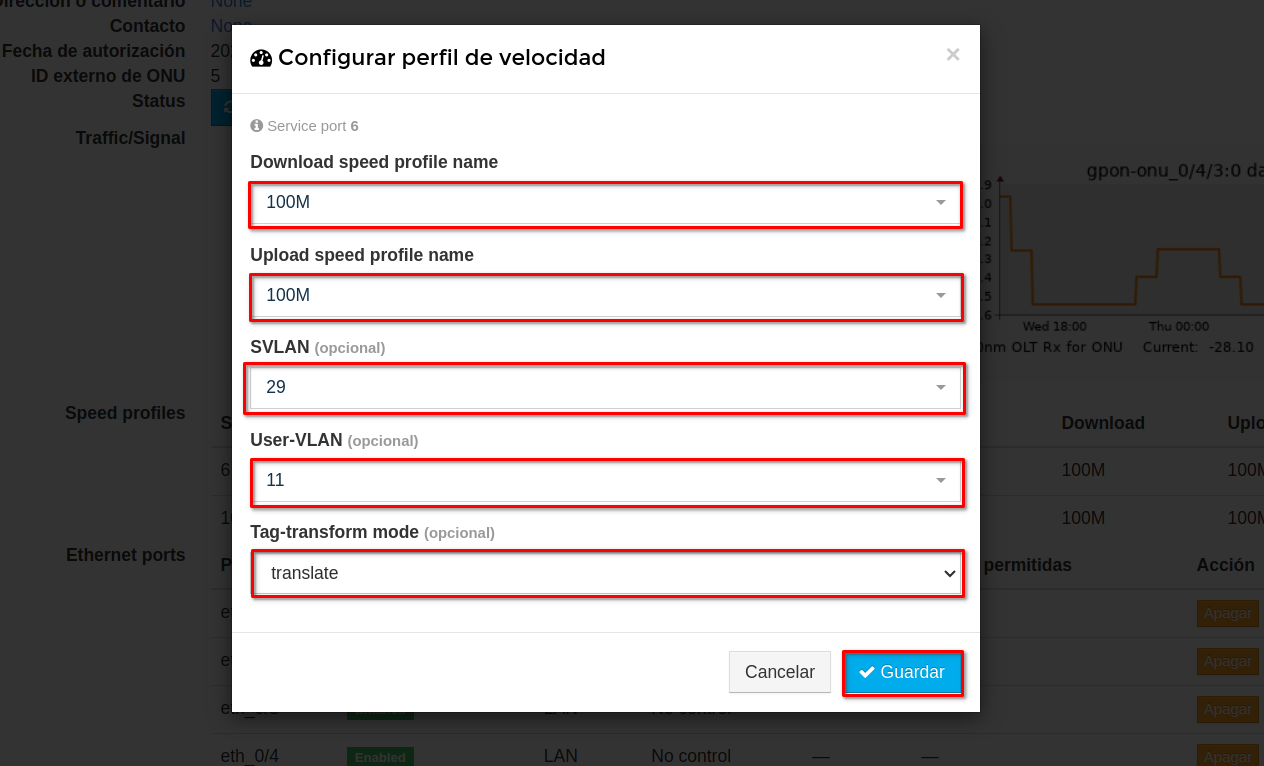Click the arrow of Download profile combo
1264x766 pixels.
click(x=940, y=203)
